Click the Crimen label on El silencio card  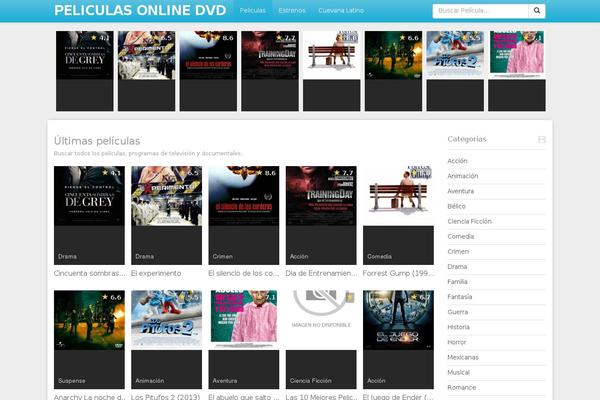(223, 256)
